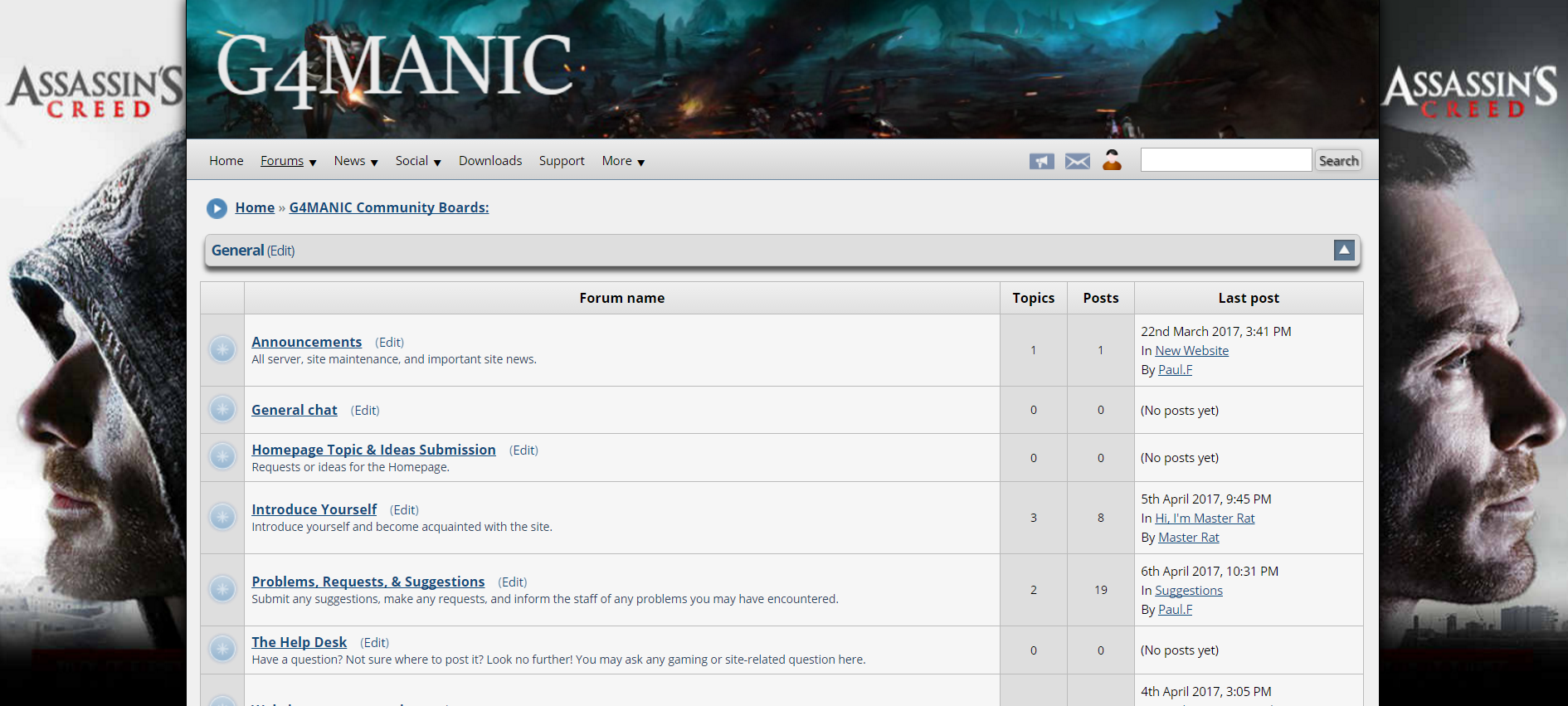This screenshot has height=706, width=1568.
Task: Open Homepage Topic & Ideas Submission forum
Action: (374, 450)
